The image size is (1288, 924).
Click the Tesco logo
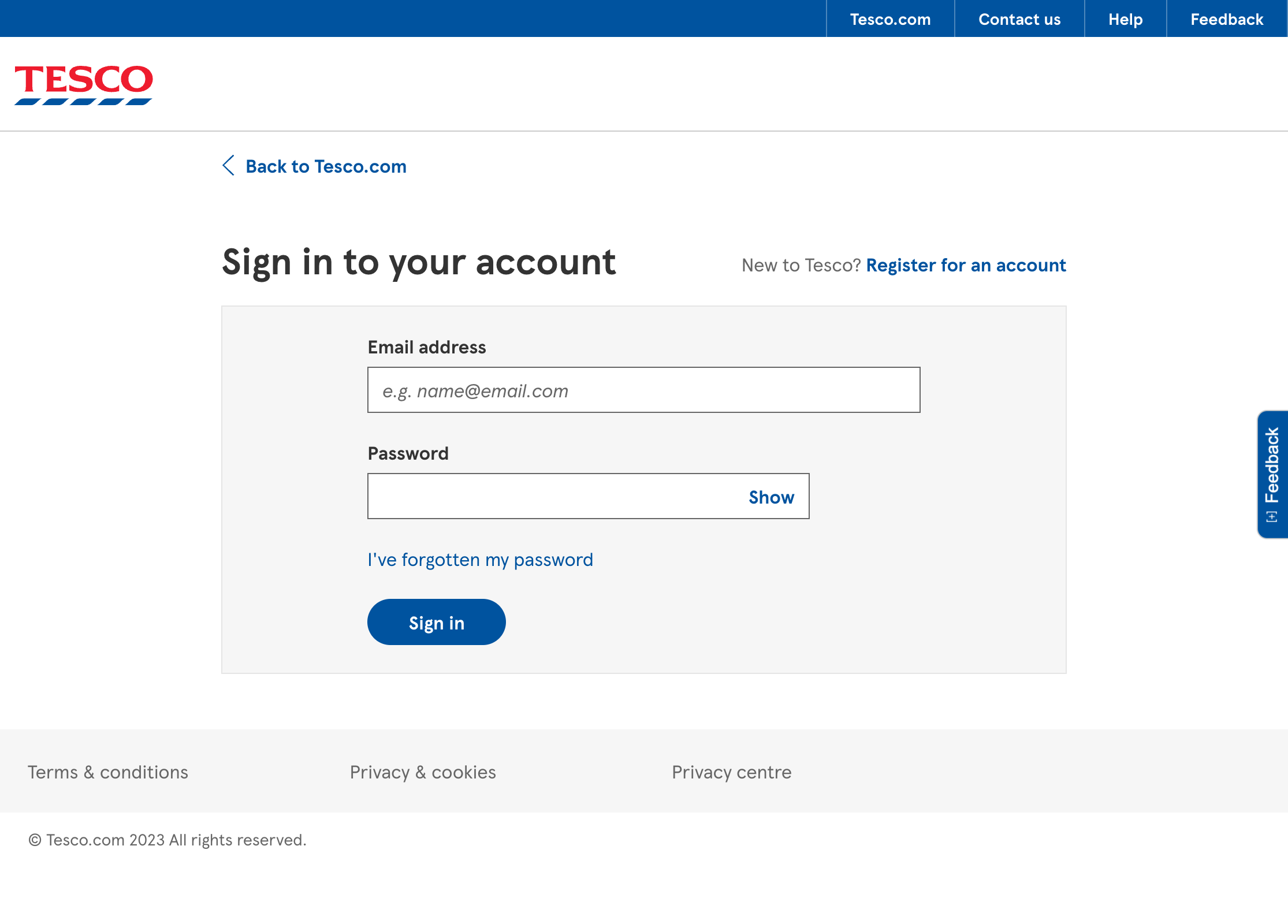tap(83, 84)
